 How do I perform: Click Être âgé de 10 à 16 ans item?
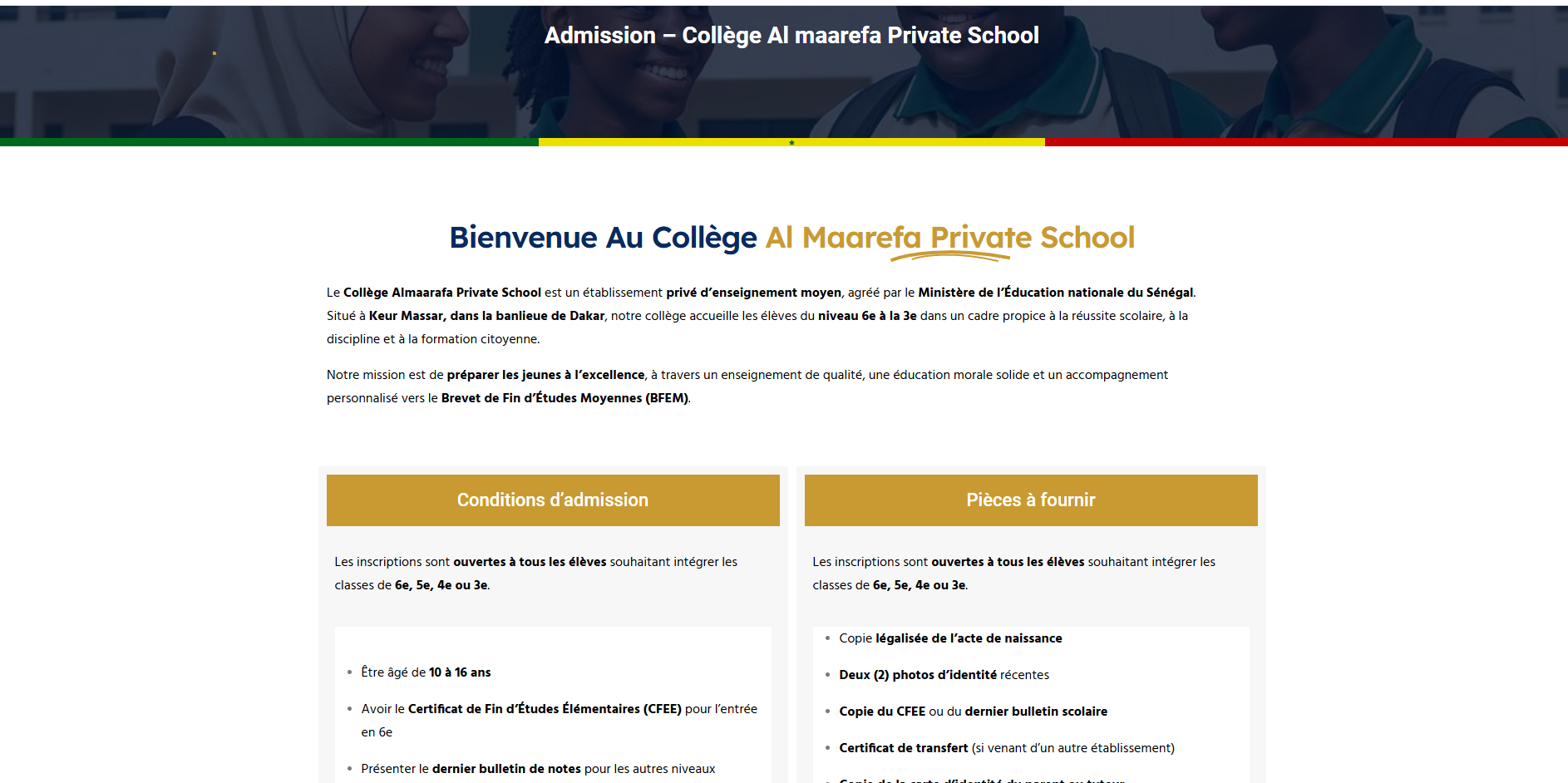[x=426, y=672]
